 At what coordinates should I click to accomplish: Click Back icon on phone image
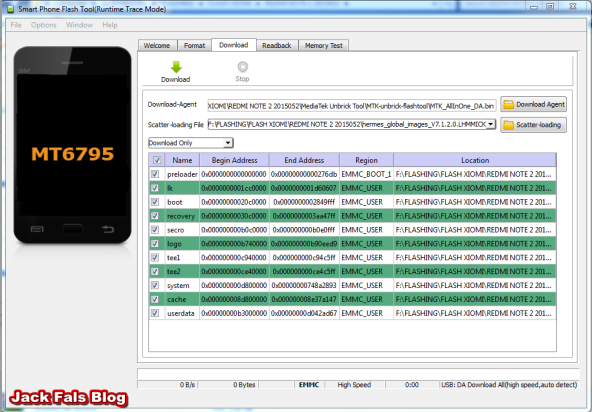(108, 229)
